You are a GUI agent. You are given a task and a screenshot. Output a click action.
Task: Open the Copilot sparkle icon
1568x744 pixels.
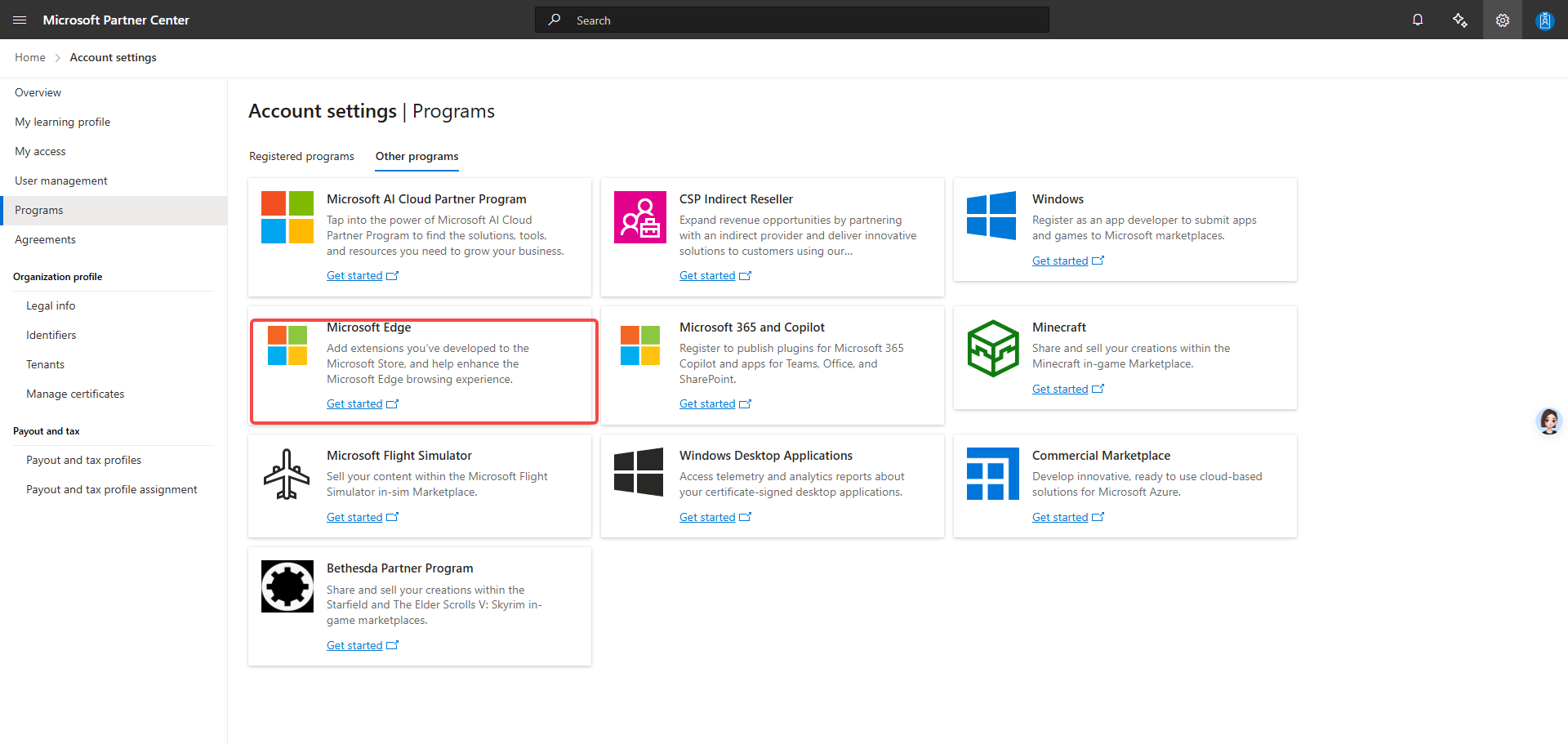pos(1460,20)
